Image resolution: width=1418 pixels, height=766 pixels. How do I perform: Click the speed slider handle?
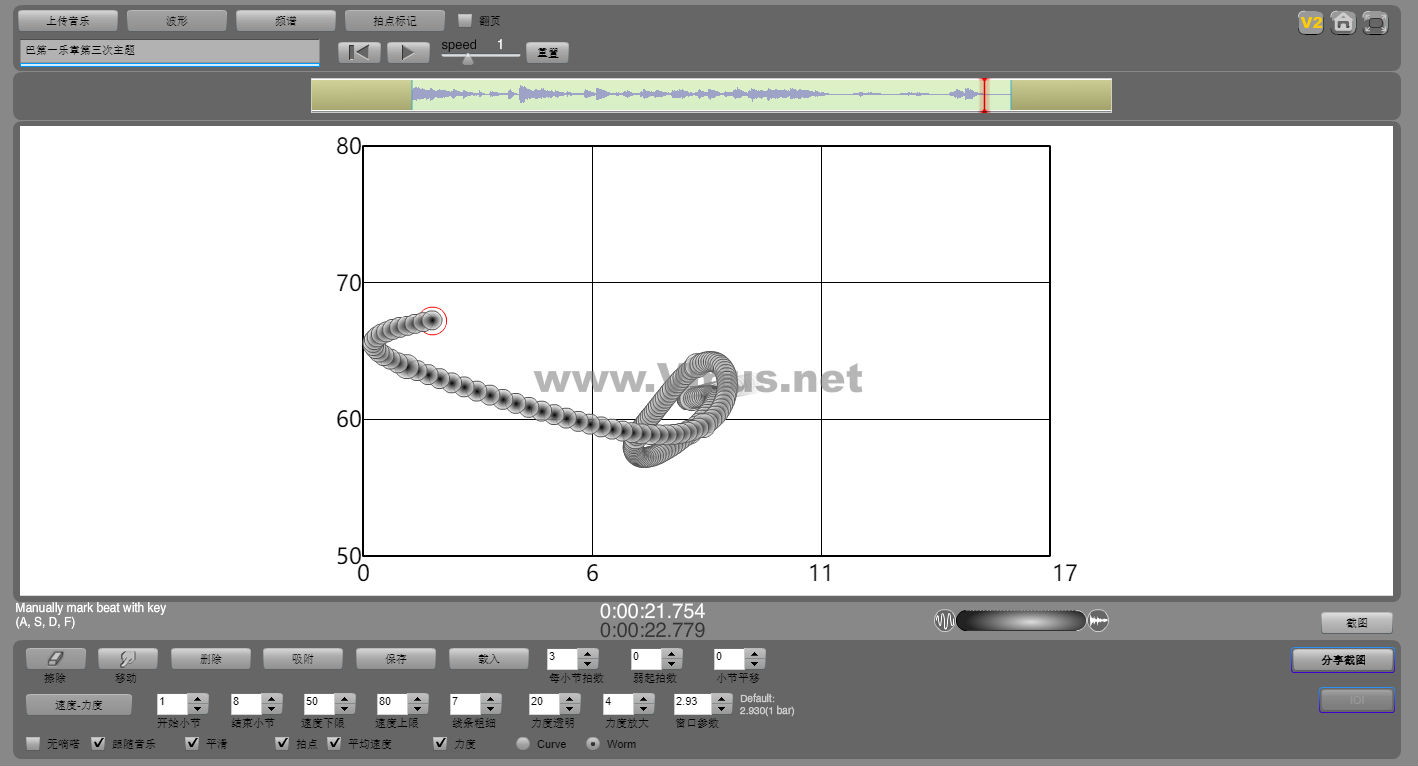coord(467,59)
